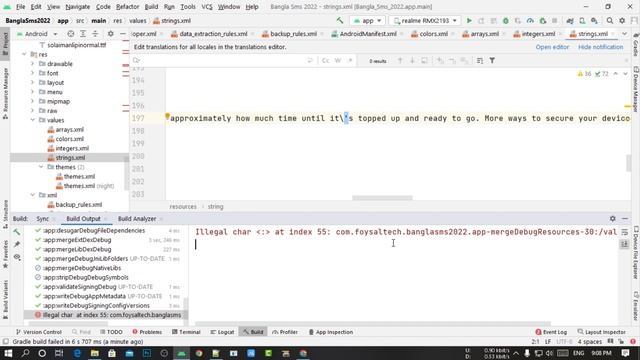
Task: Click Open editor link
Action: tap(552, 47)
